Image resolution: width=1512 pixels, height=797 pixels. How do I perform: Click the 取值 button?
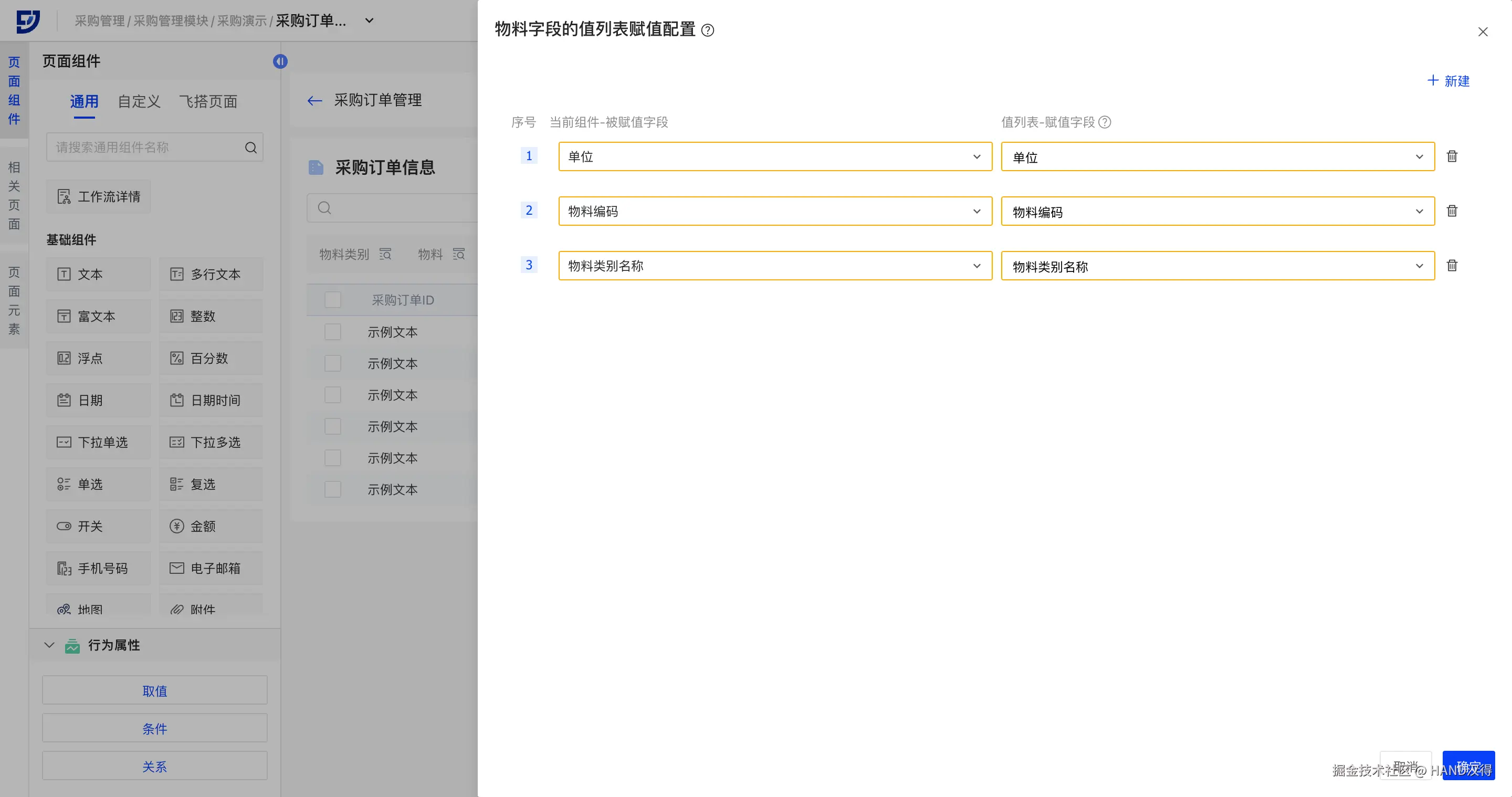tap(154, 691)
